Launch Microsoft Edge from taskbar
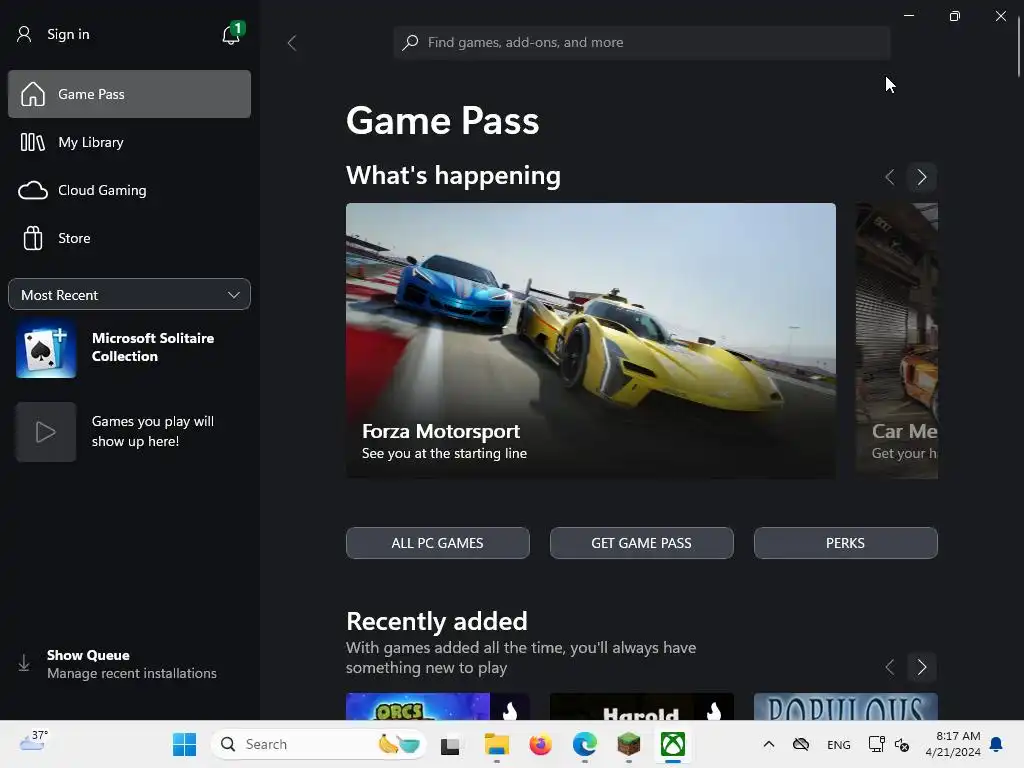Image resolution: width=1024 pixels, height=768 pixels. tap(584, 744)
